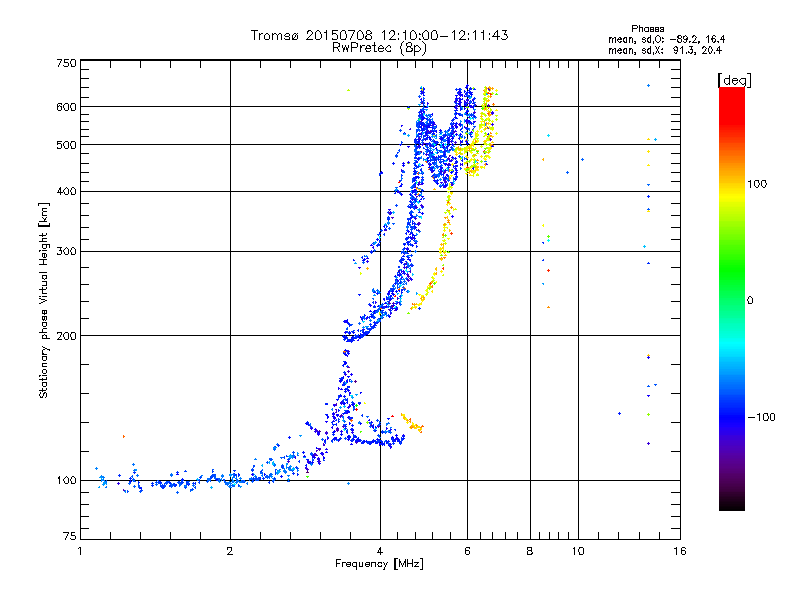Click the black bottom of the colorbar
The image size is (800, 600).
732,503
